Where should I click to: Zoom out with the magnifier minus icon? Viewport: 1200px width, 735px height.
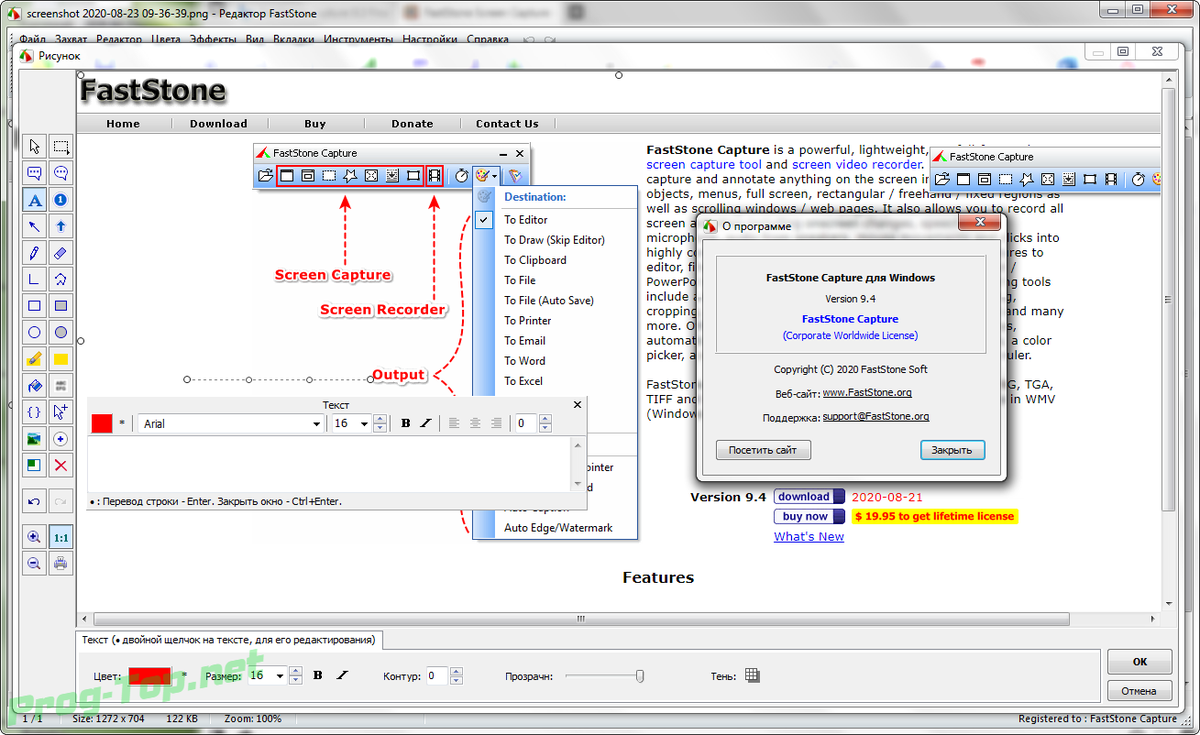coord(34,564)
